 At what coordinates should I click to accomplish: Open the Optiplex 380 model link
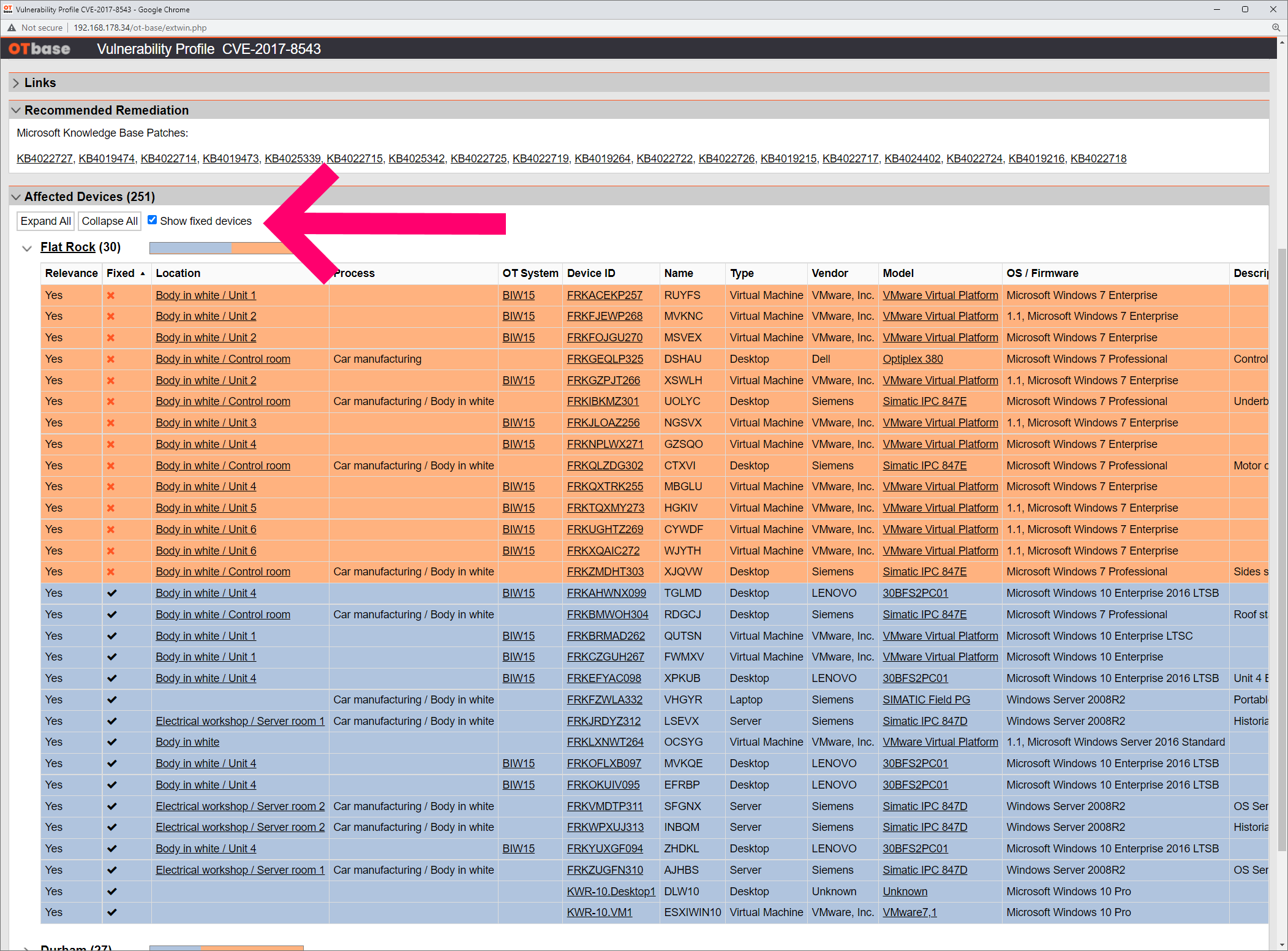[913, 359]
